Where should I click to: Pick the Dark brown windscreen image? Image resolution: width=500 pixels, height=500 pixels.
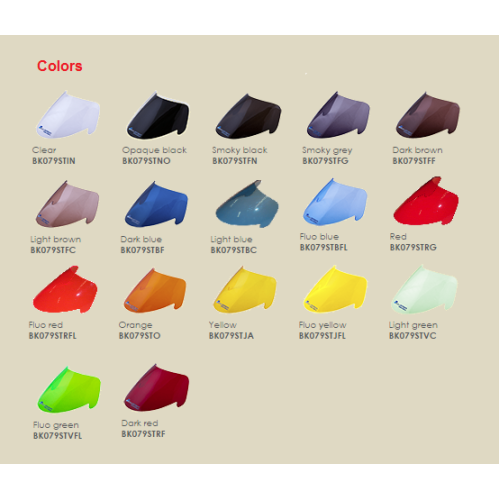[428, 115]
